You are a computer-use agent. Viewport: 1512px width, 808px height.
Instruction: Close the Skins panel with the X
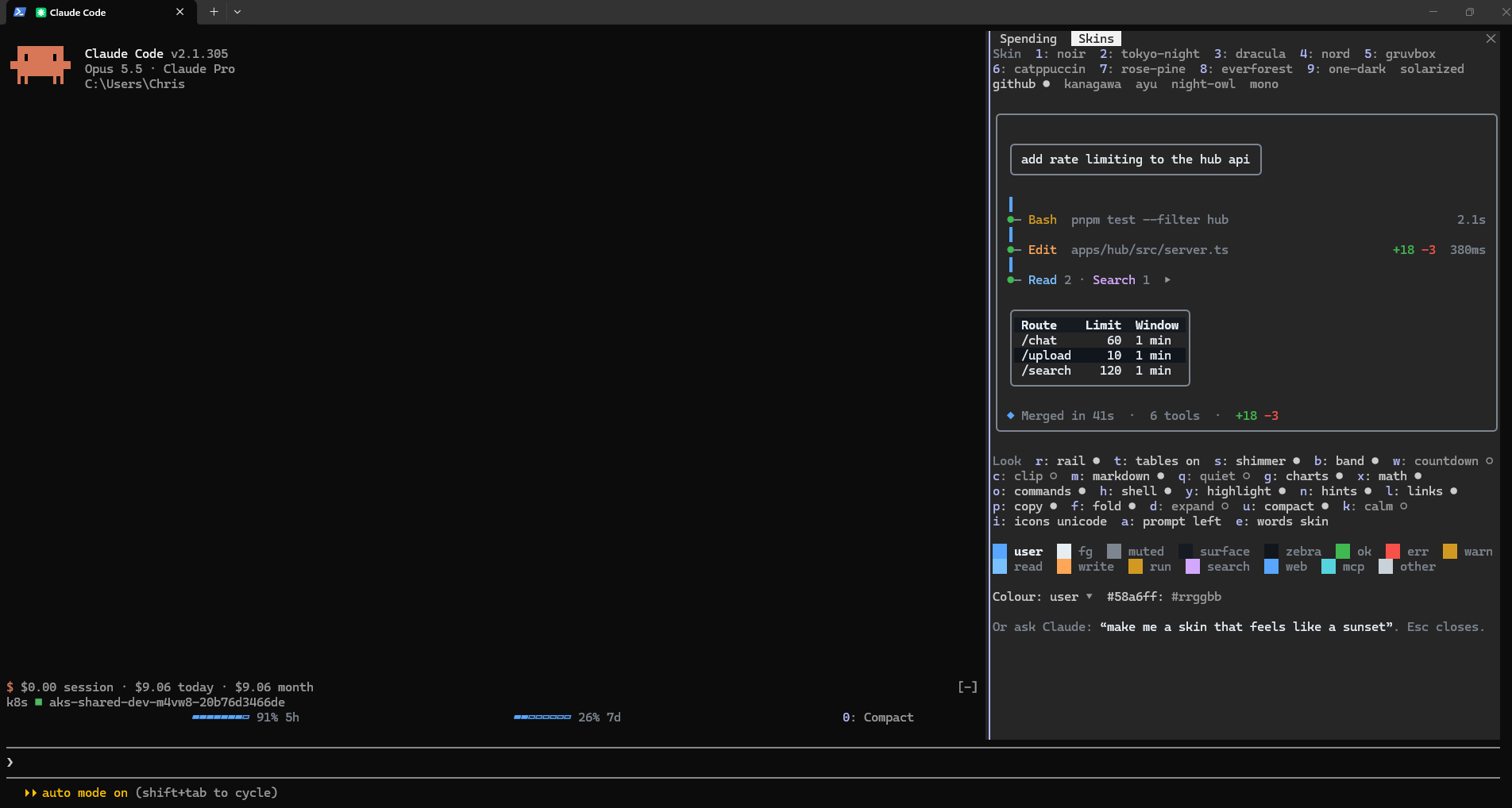click(1491, 38)
